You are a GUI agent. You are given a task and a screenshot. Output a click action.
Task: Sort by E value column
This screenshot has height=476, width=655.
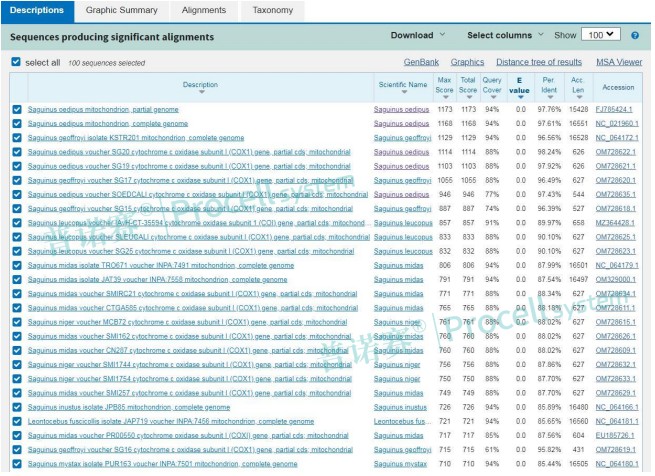pos(519,88)
